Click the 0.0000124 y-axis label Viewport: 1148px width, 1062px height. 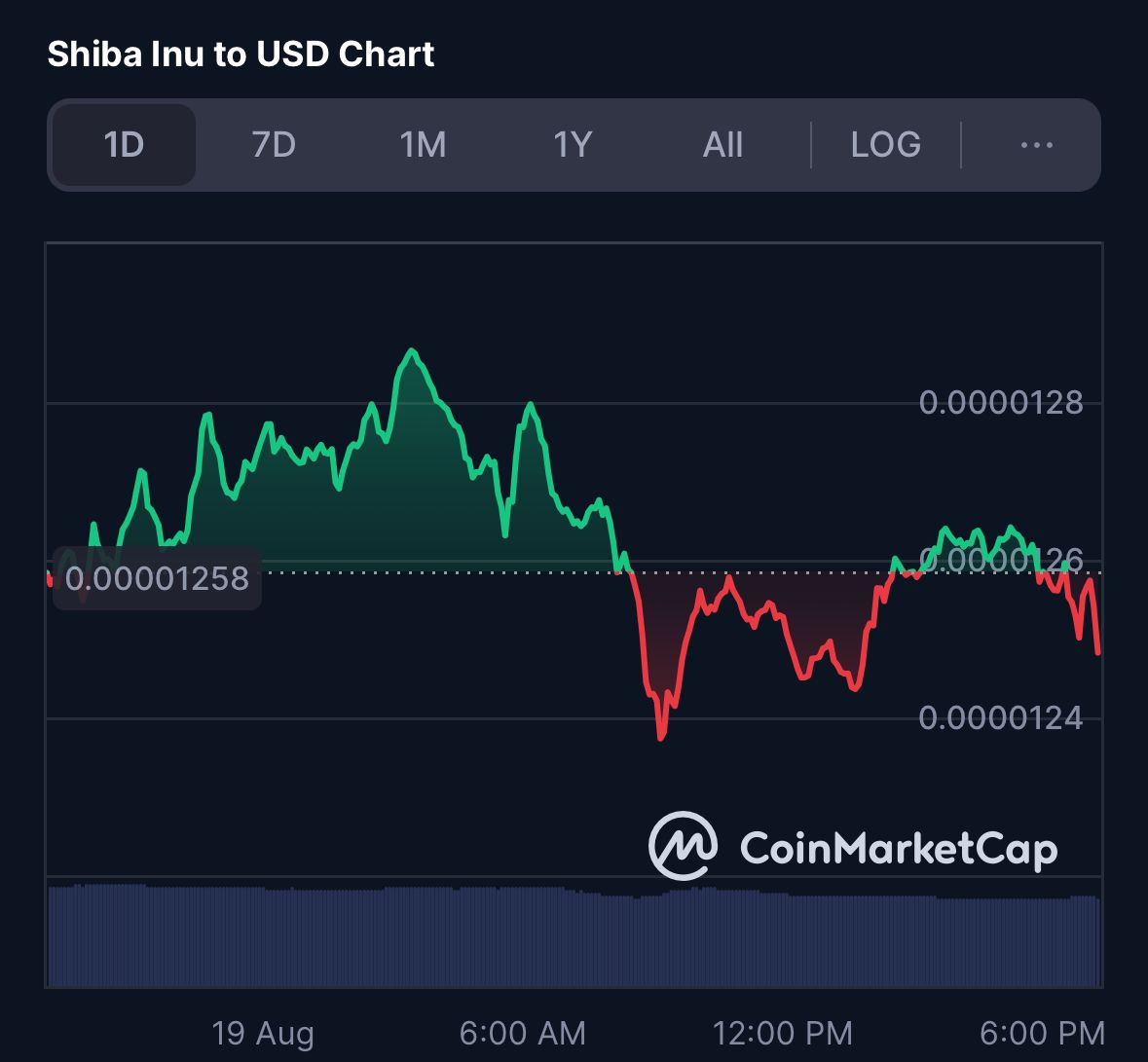coord(1001,718)
